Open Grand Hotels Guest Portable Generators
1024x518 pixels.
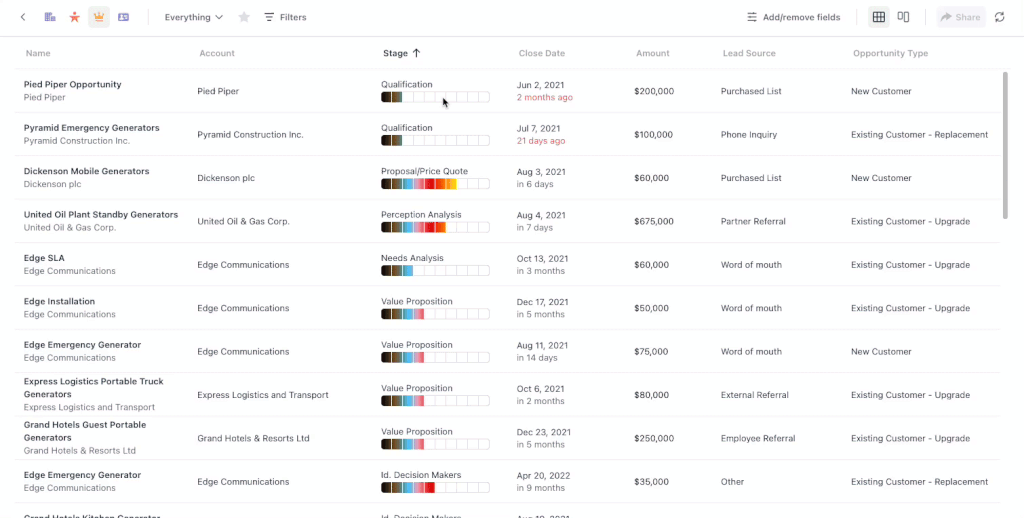click(x=85, y=431)
